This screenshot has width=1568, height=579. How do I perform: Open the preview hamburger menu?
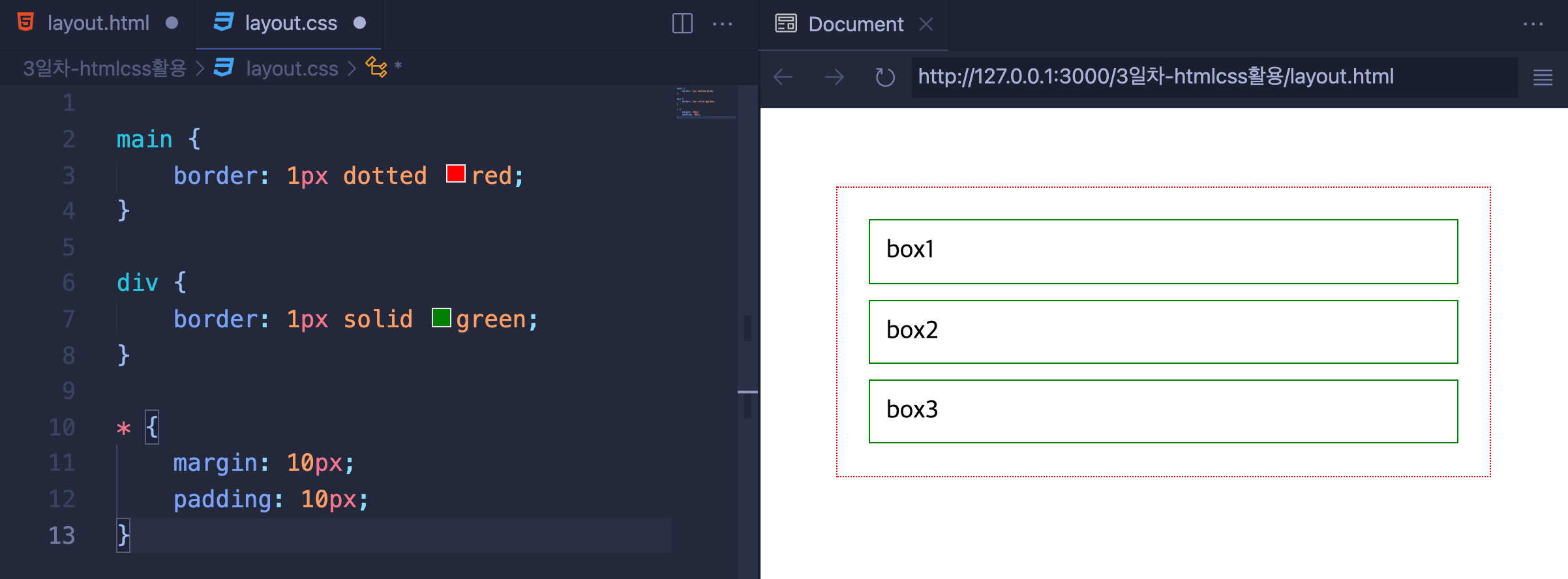(1543, 78)
